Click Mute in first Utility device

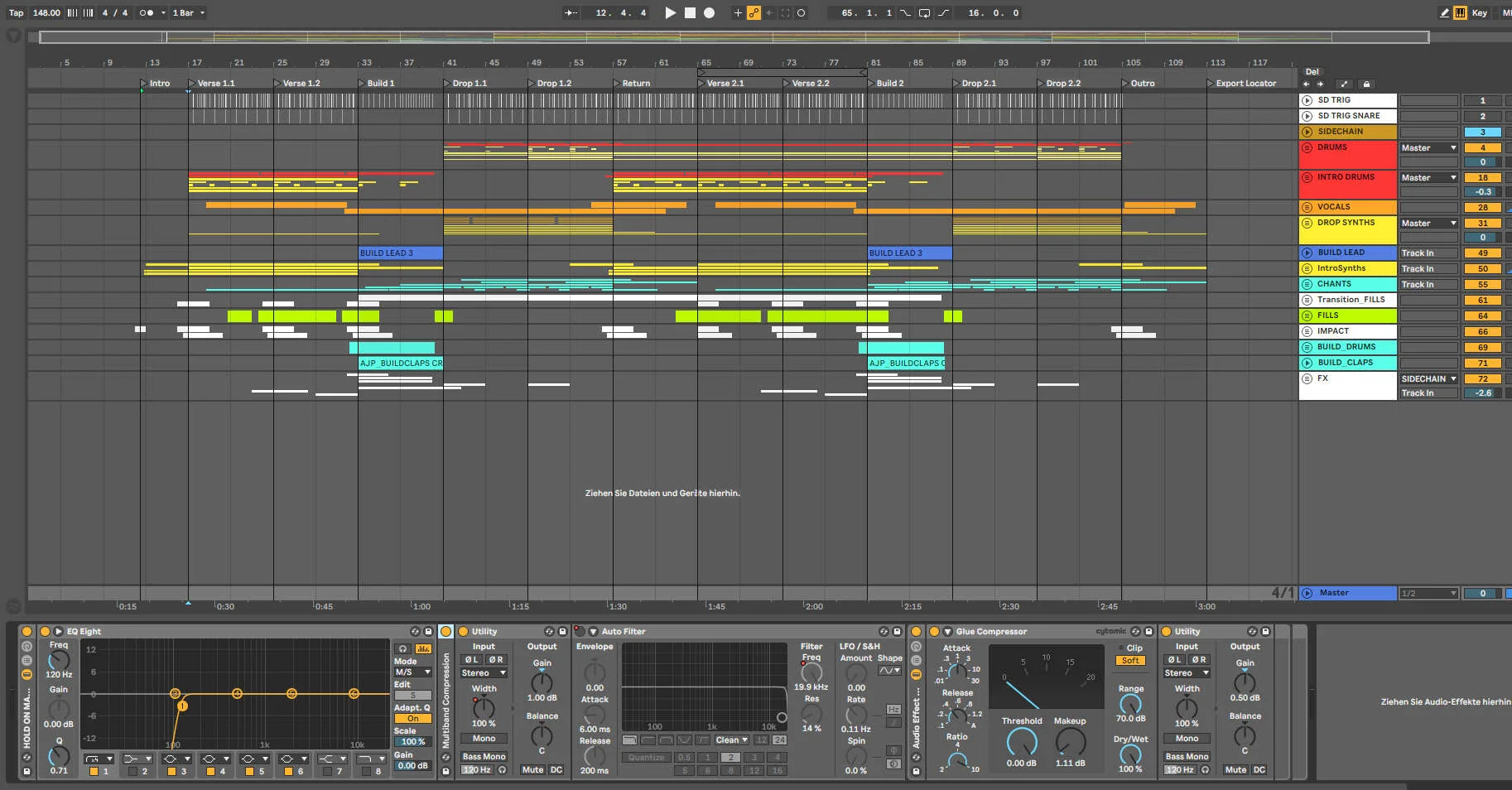pos(532,770)
